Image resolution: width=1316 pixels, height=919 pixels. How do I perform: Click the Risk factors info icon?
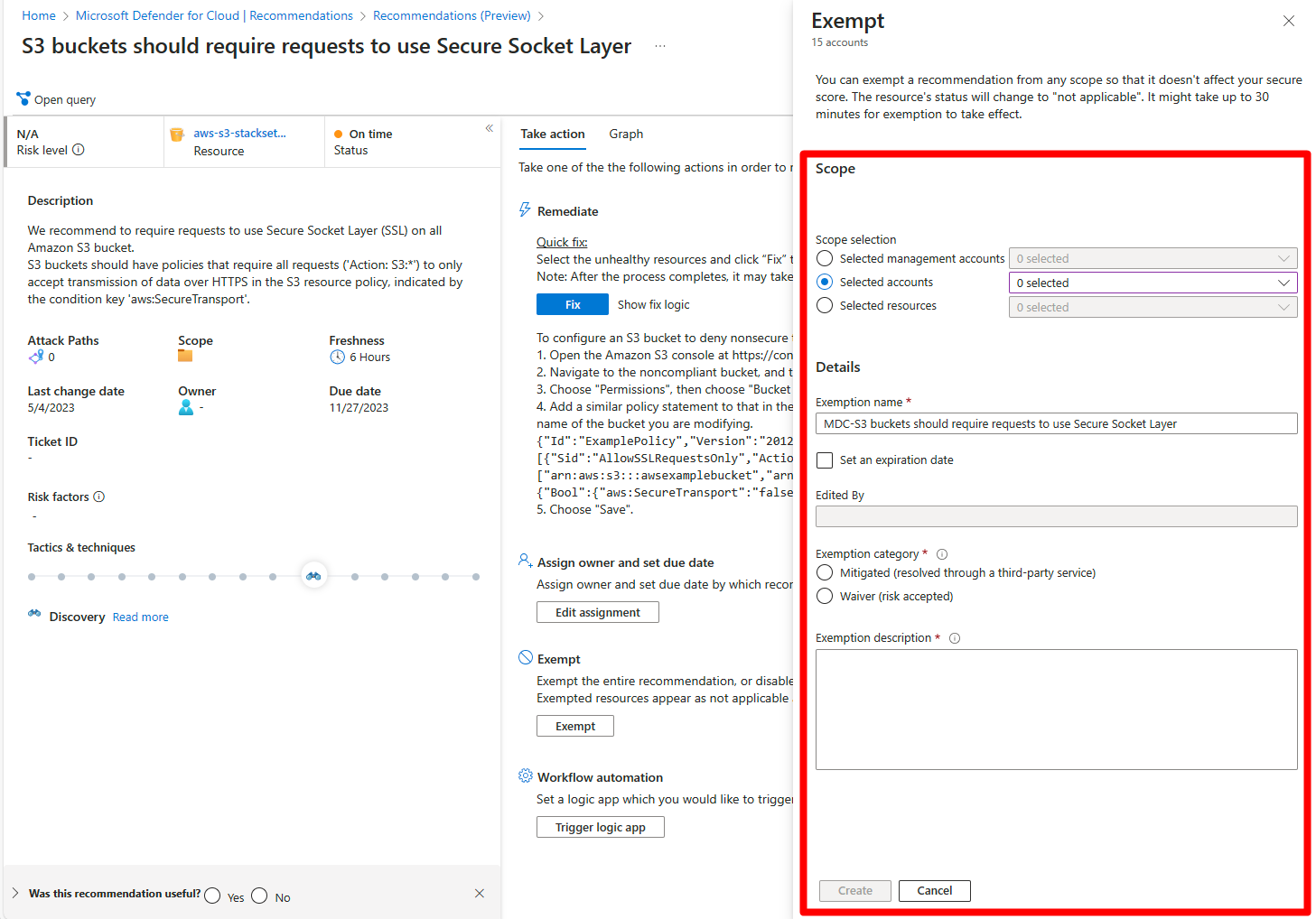(99, 497)
